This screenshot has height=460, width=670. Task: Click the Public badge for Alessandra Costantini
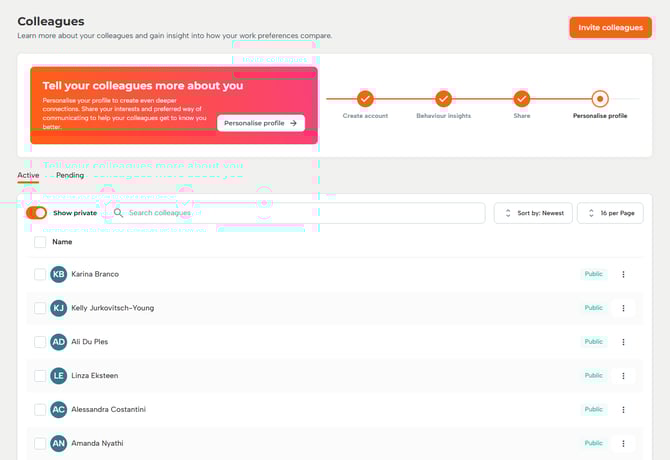594,410
